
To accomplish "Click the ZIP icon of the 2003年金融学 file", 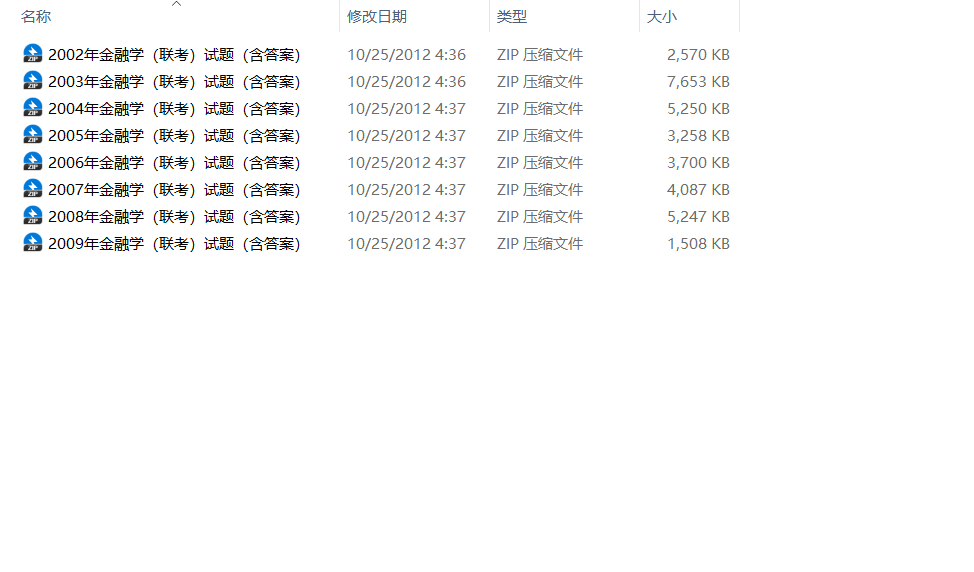I will 32,81.
